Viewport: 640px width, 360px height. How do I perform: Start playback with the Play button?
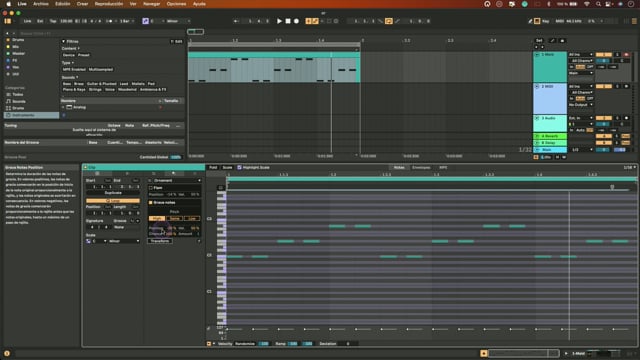coord(279,21)
